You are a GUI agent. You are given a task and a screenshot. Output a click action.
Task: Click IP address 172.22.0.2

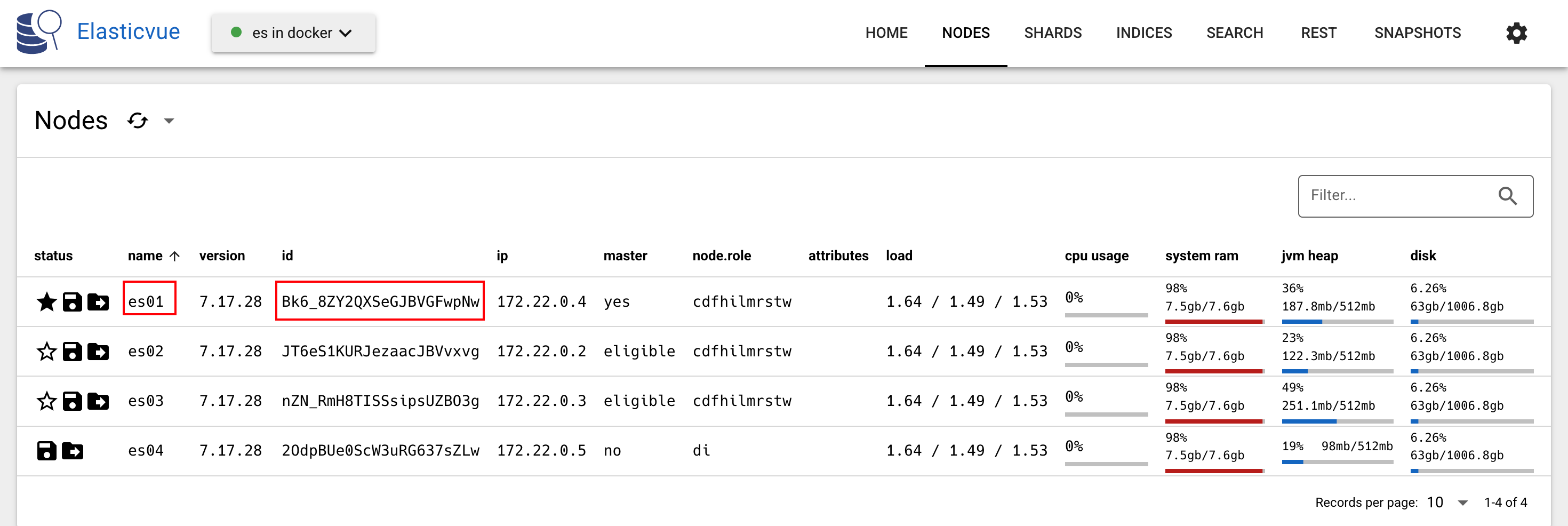point(541,351)
